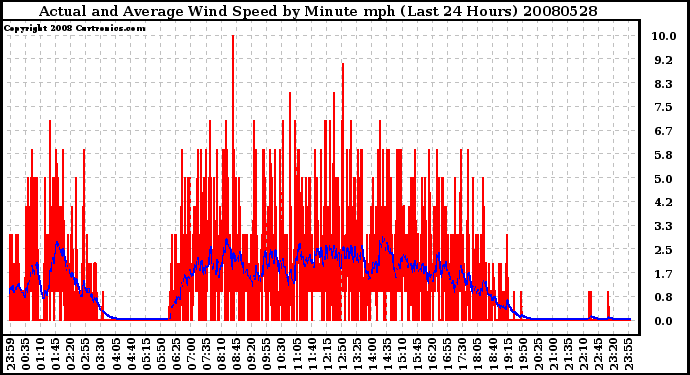Screen dimensions: 690x375
Task: Select the 5.0 y-axis label
Action: pos(664,179)
